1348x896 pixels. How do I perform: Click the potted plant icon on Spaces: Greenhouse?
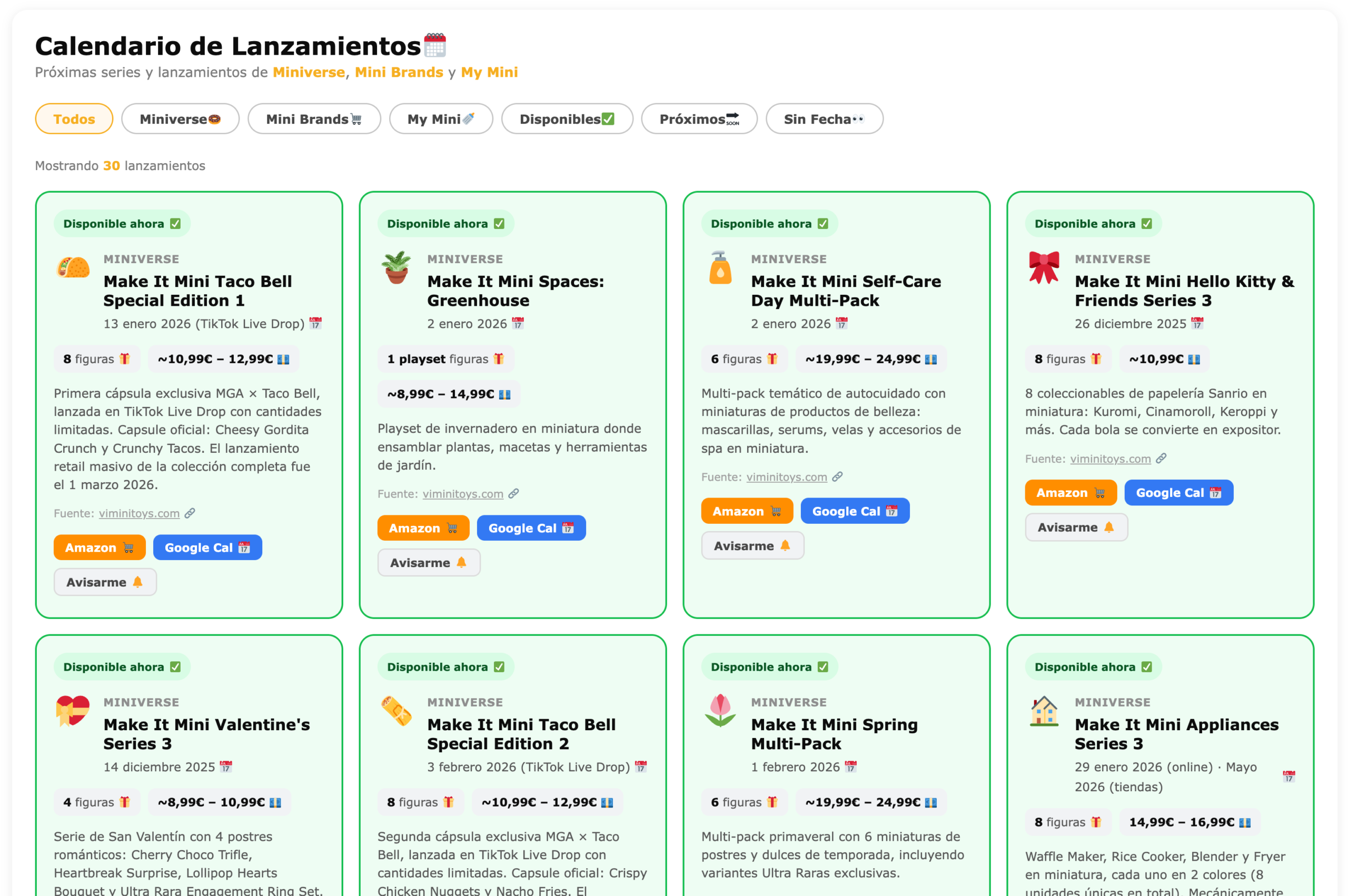point(397,267)
